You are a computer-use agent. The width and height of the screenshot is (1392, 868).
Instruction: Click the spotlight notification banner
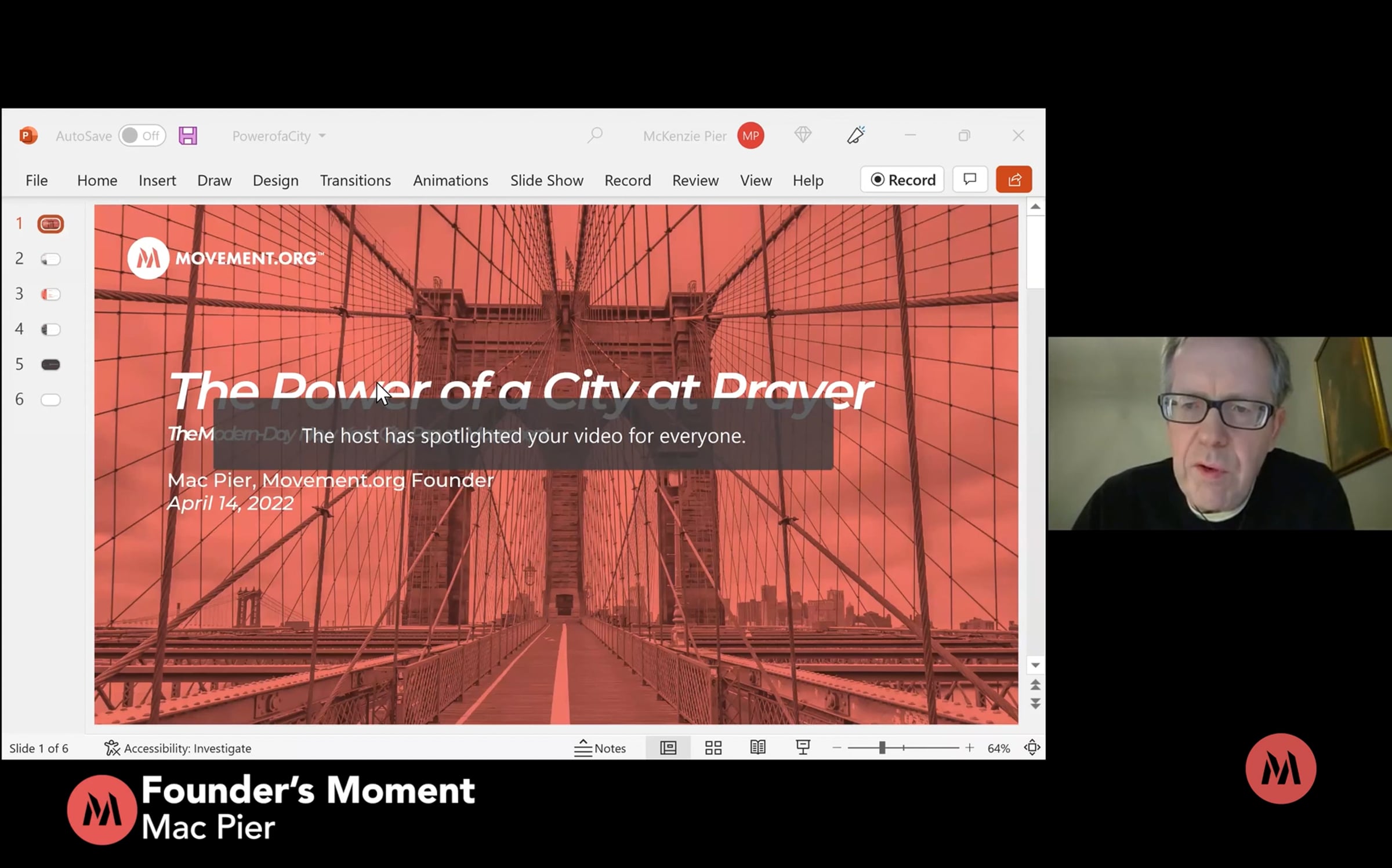point(523,434)
